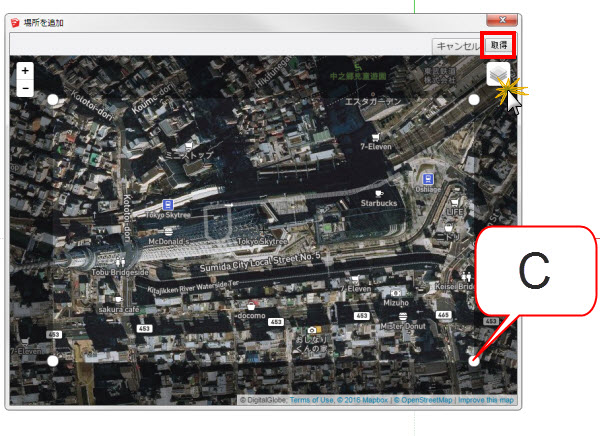Click the McDonald's restaurant icon
This screenshot has height=436, width=600.
[168, 232]
